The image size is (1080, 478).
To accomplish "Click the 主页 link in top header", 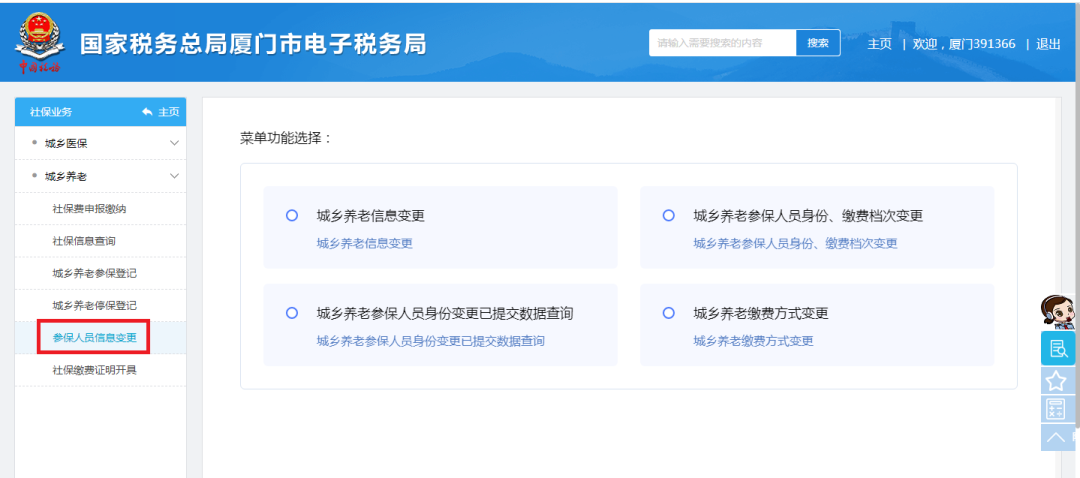I will [x=879, y=44].
